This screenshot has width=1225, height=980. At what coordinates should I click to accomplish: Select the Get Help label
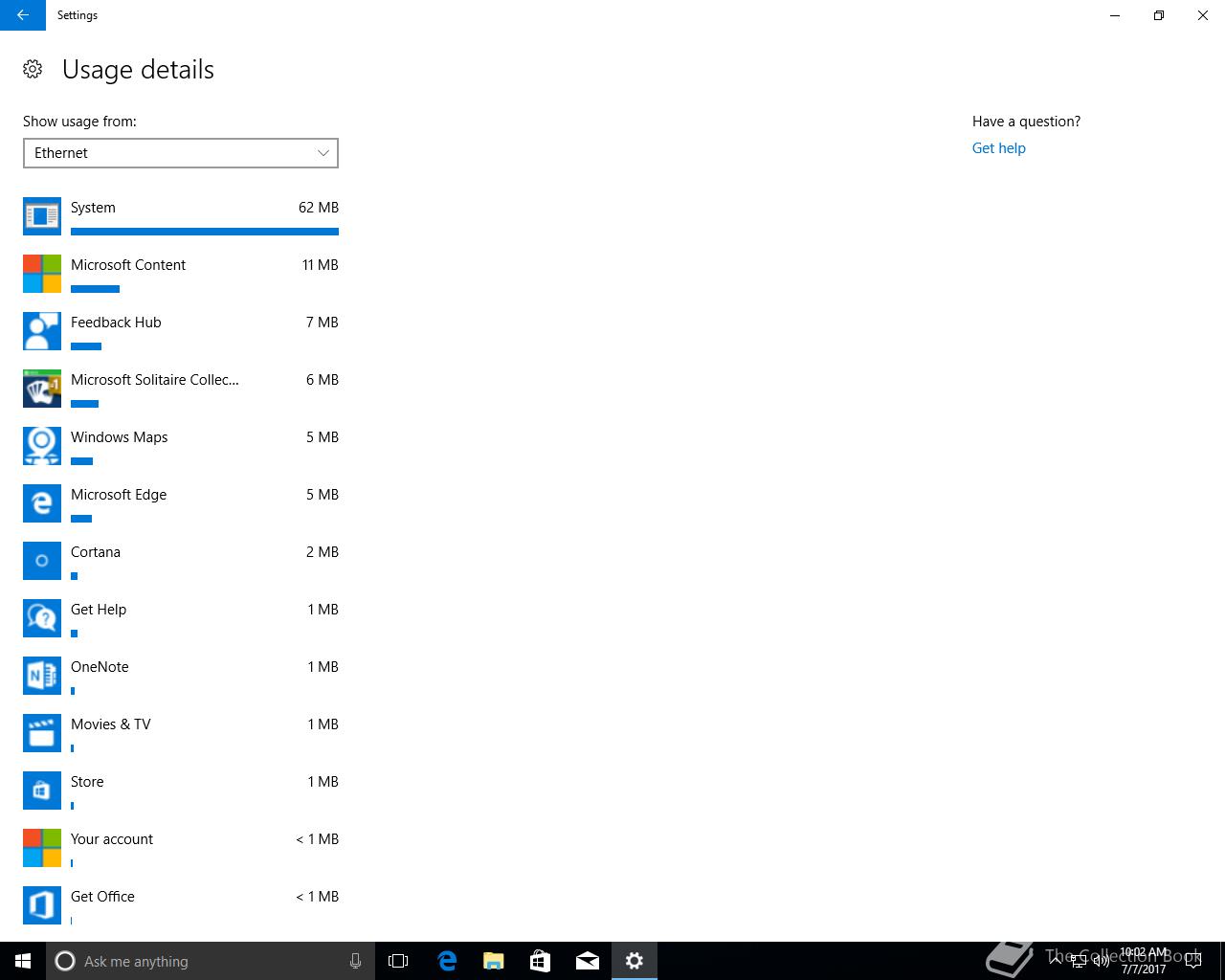[x=99, y=610]
